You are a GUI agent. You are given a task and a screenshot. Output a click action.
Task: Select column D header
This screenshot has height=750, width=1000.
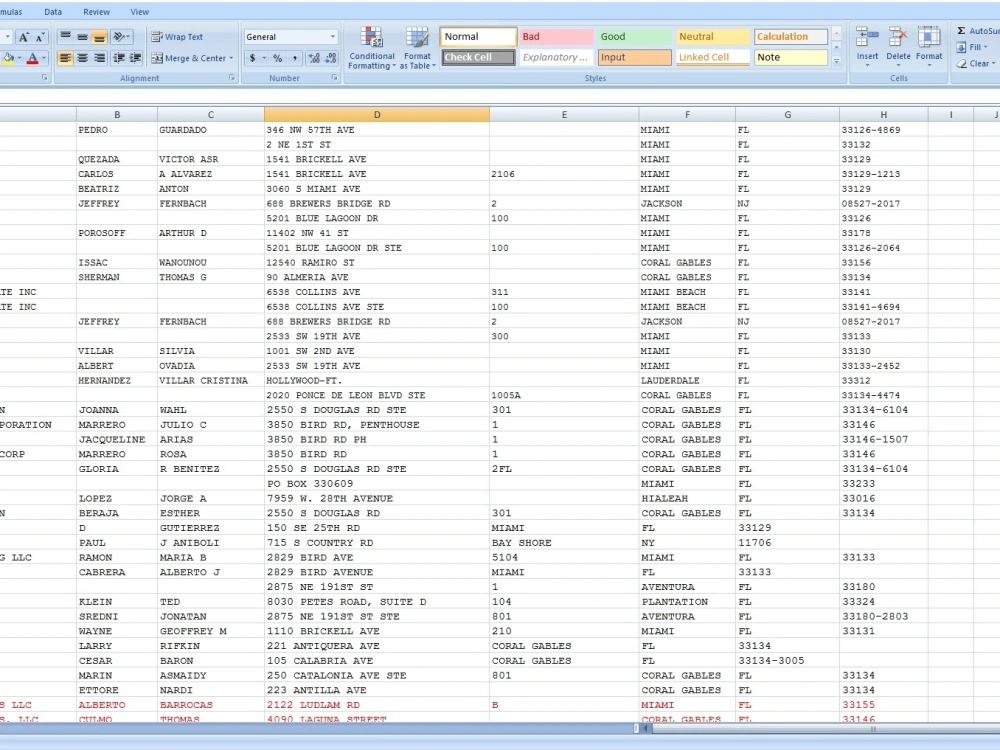pos(377,115)
